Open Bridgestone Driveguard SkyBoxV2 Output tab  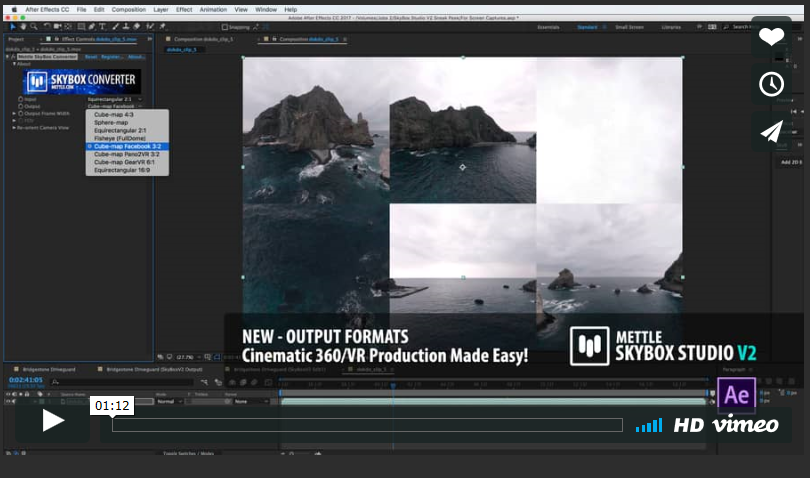click(x=154, y=369)
